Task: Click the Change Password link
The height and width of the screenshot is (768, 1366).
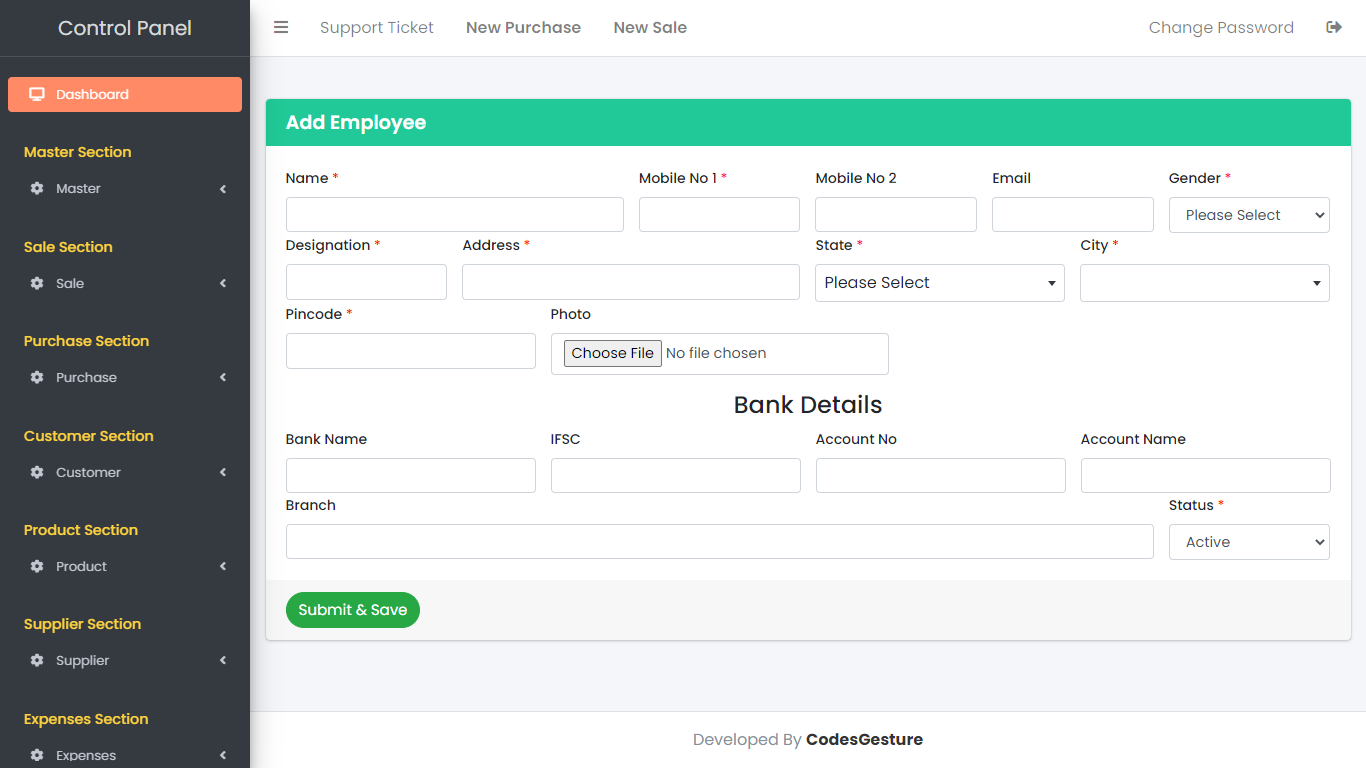Action: 1221,28
